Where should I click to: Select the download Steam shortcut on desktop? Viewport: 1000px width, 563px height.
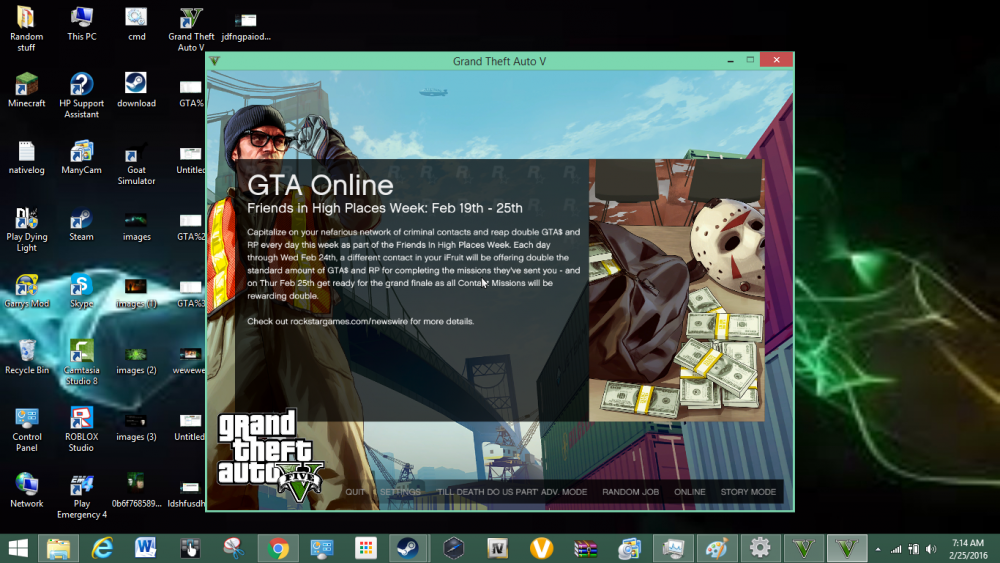[136, 90]
